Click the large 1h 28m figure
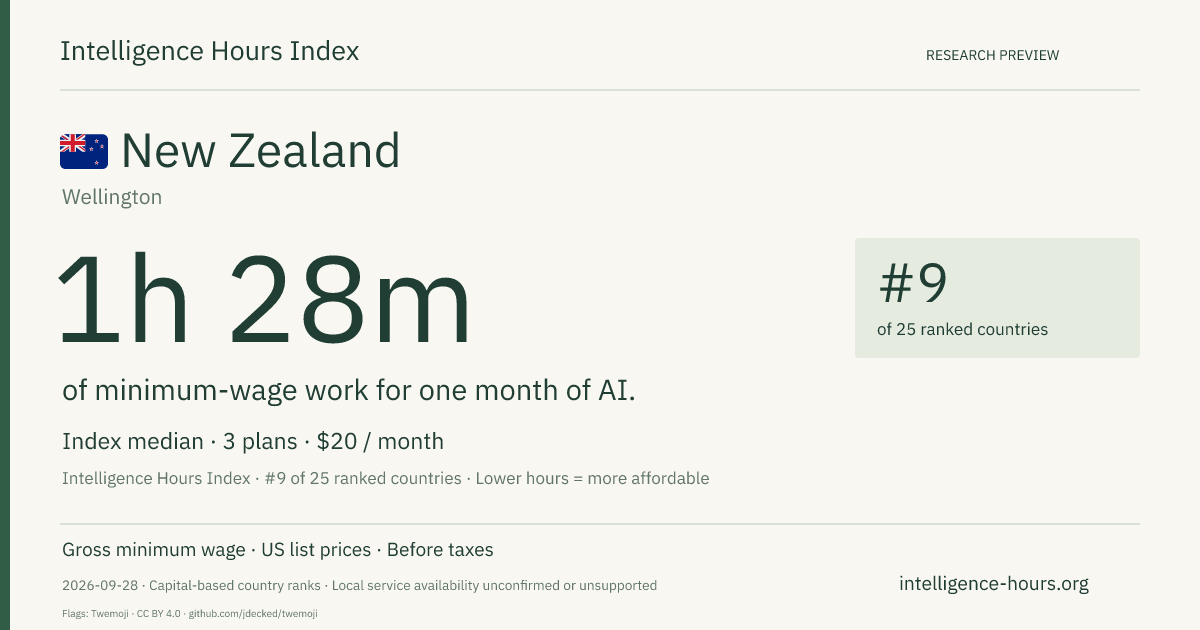1200x630 pixels. 264,301
